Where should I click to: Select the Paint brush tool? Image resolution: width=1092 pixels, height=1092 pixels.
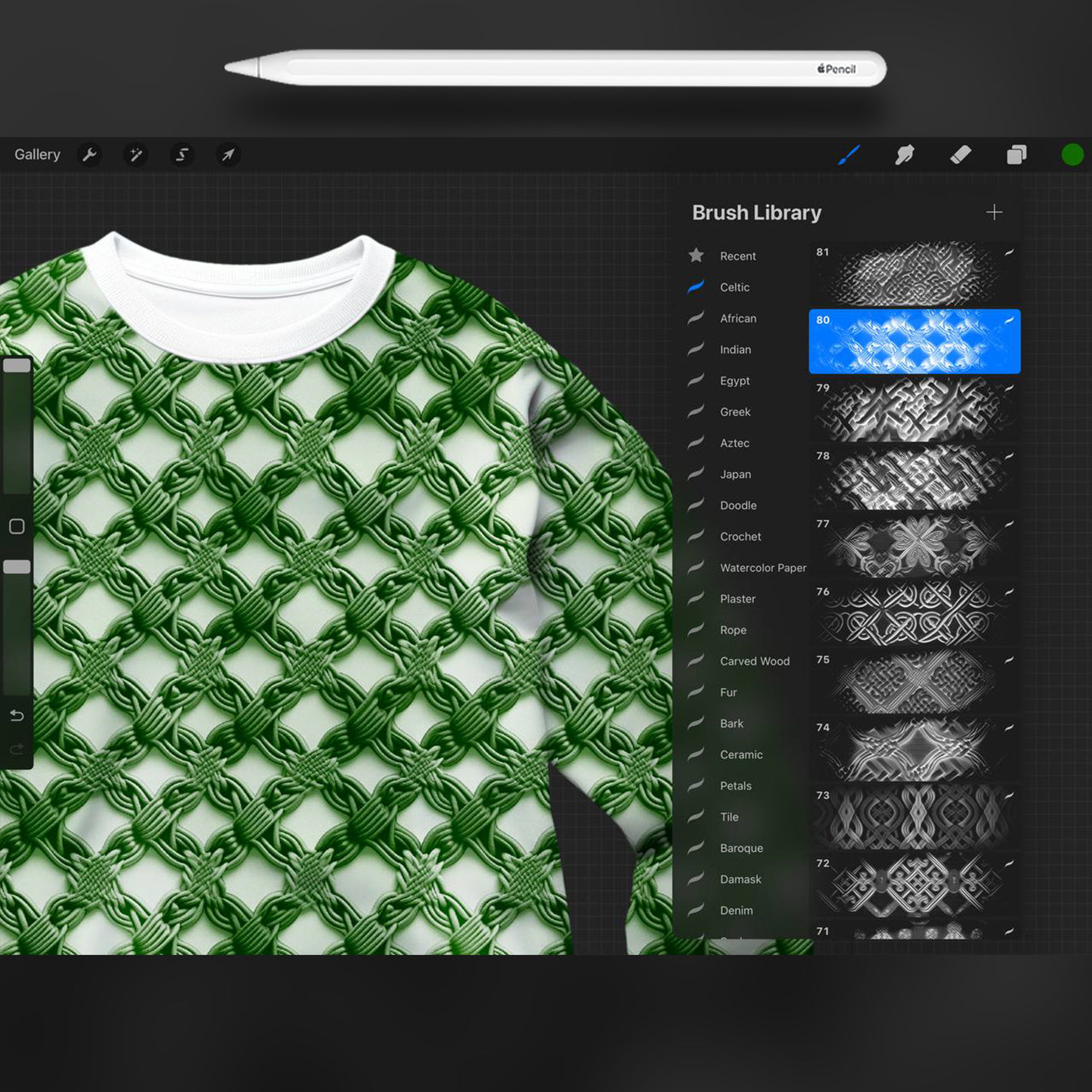pyautogui.click(x=849, y=154)
